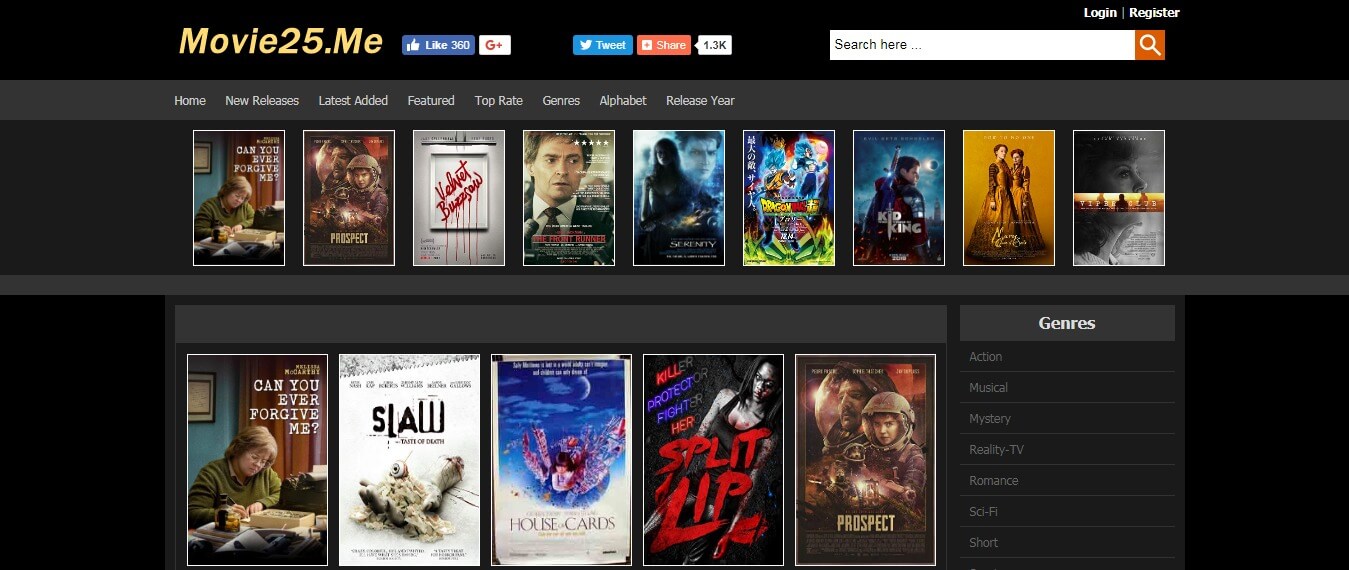Open the Viper Club carousel poster

pos(1119,198)
